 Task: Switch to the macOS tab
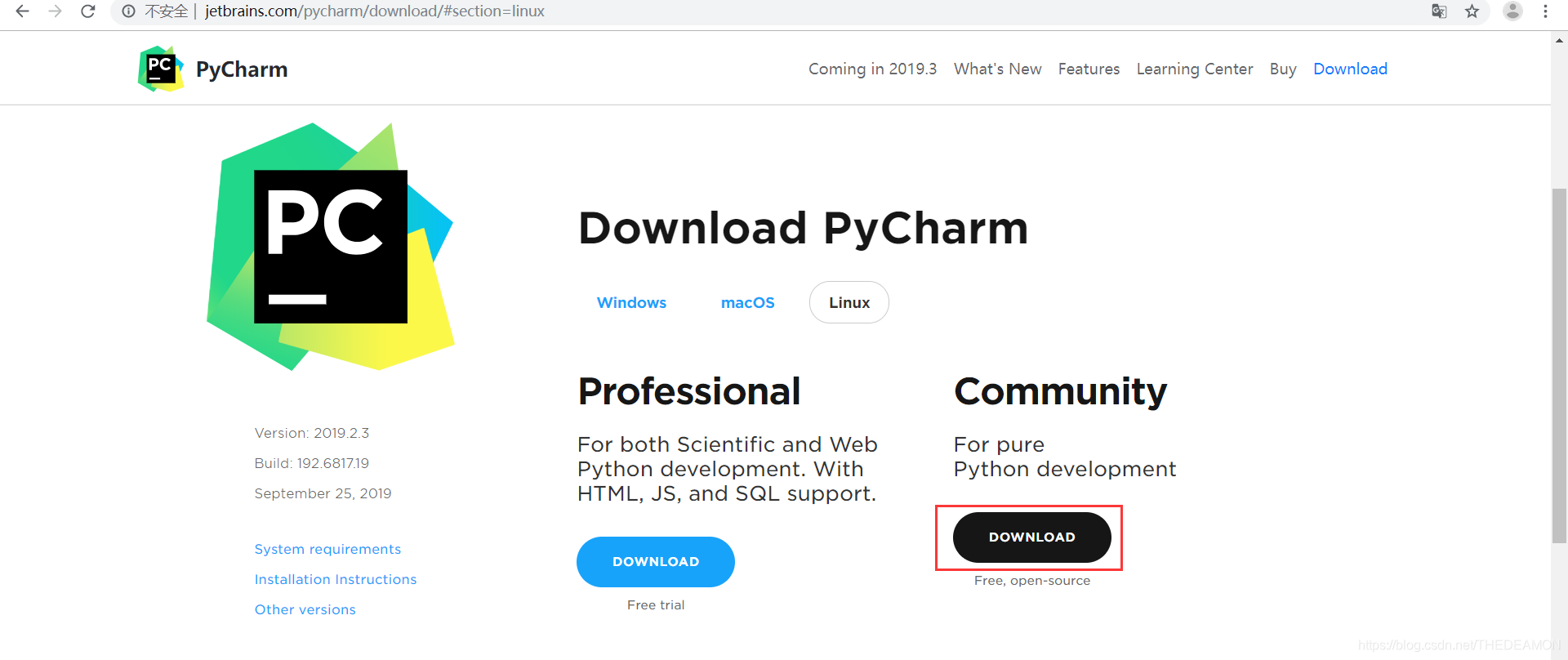(x=747, y=302)
